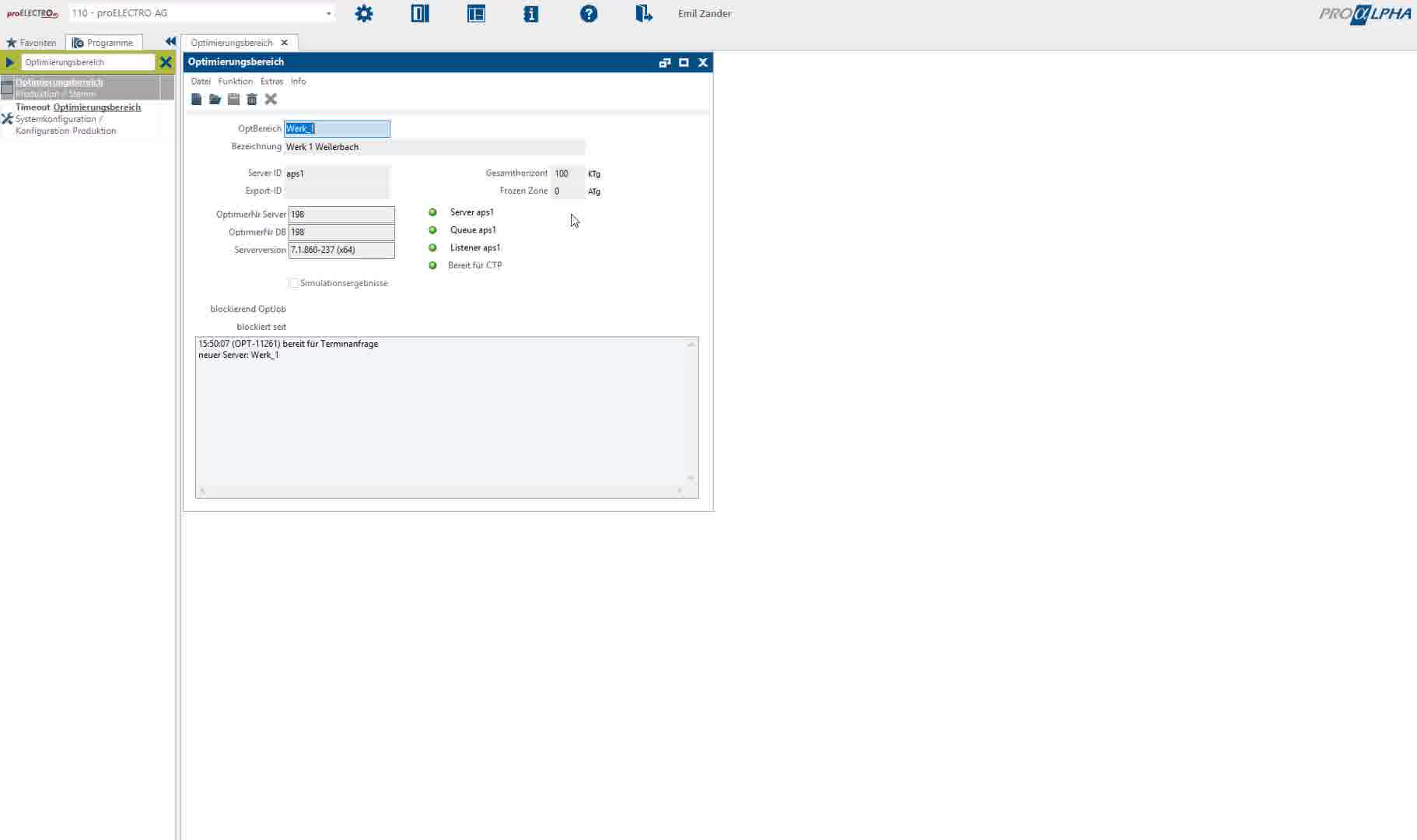Click the Bezeichnung field
The width and height of the screenshot is (1417, 840).
tap(434, 147)
